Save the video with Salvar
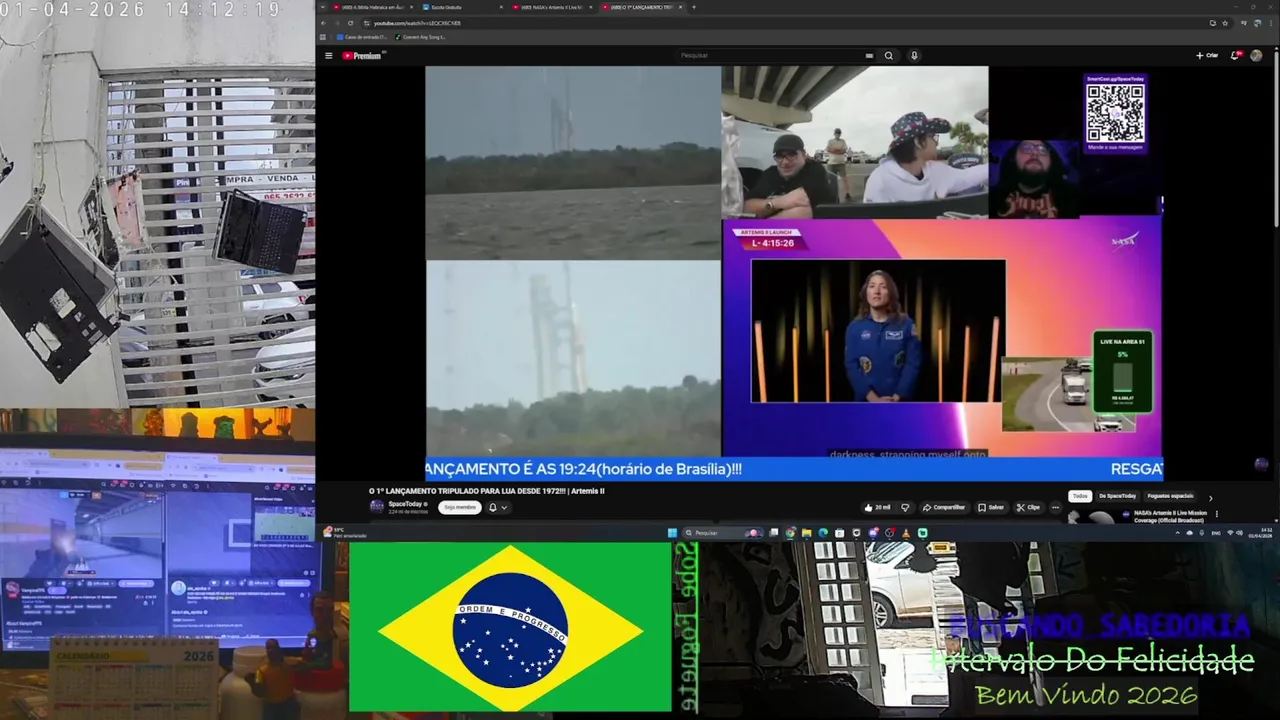Image resolution: width=1280 pixels, height=720 pixels. (991, 507)
